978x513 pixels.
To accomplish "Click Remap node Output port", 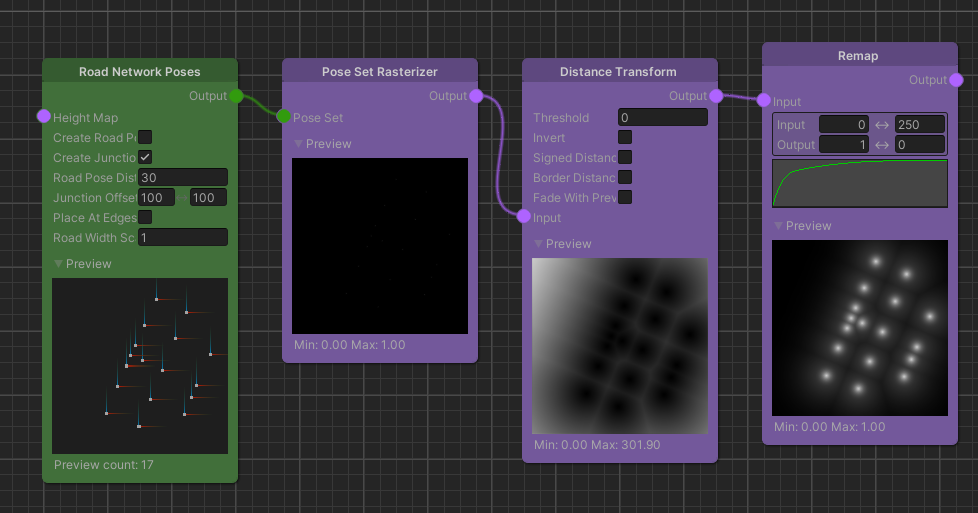I will pos(956,80).
